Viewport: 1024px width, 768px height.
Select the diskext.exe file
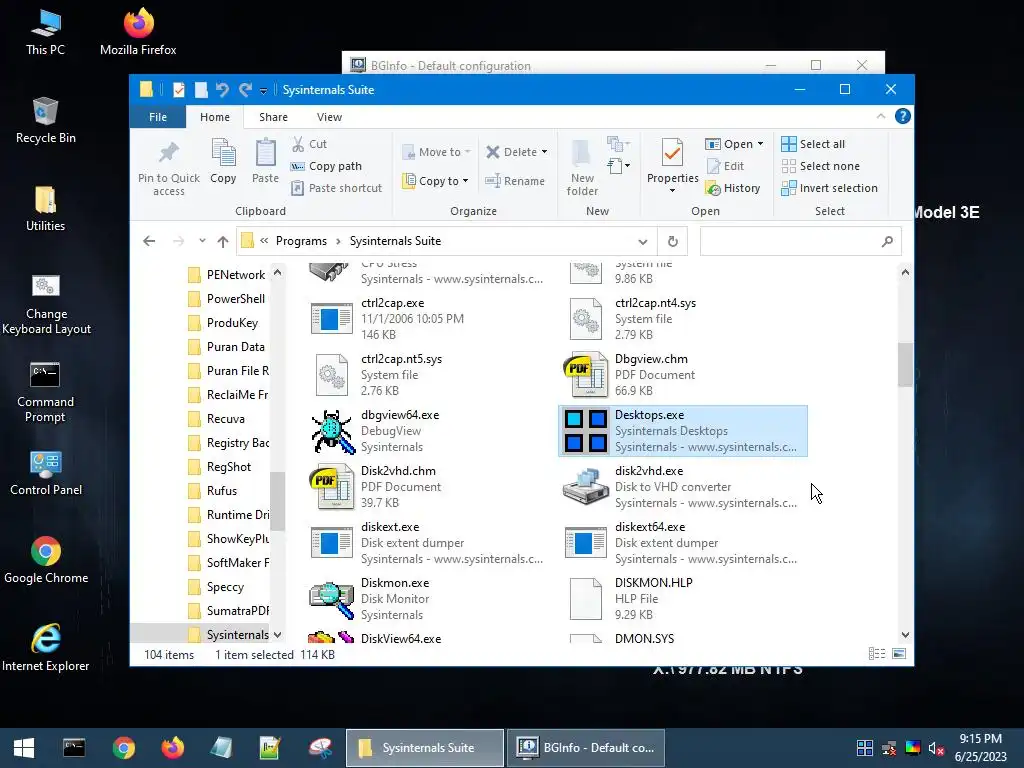[x=428, y=543]
